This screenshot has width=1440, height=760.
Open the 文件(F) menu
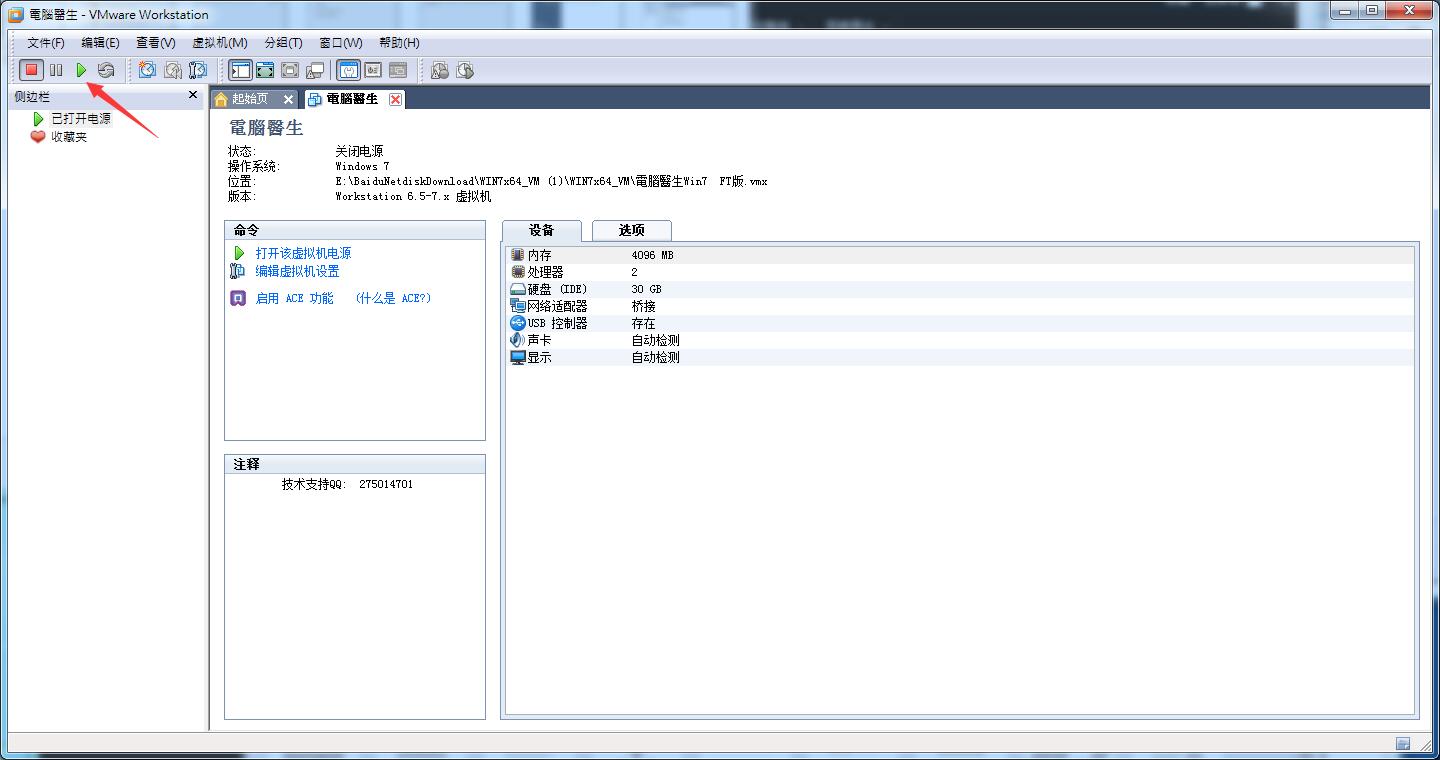pyautogui.click(x=46, y=43)
